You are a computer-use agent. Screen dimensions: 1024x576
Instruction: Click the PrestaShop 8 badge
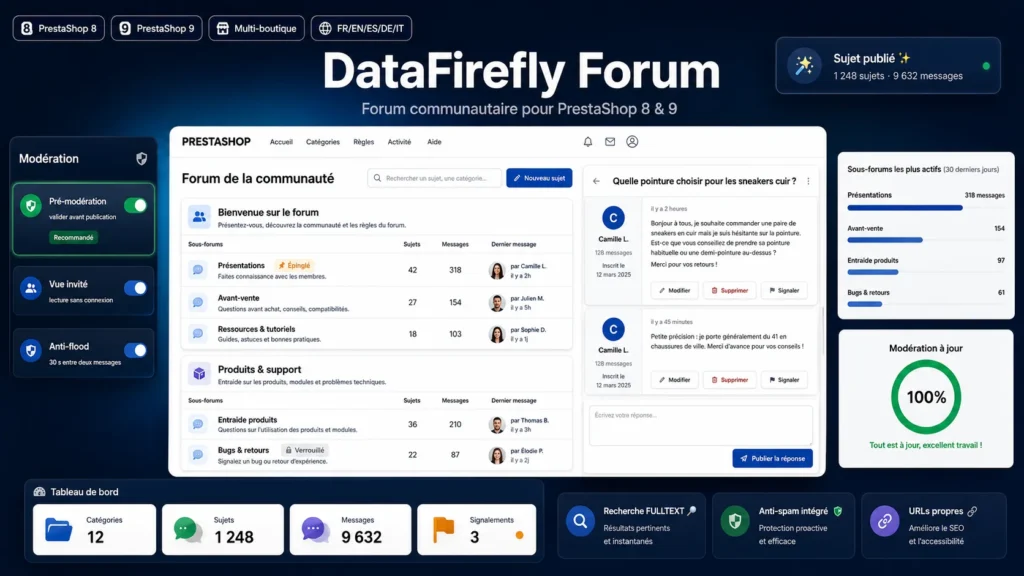[x=59, y=28]
